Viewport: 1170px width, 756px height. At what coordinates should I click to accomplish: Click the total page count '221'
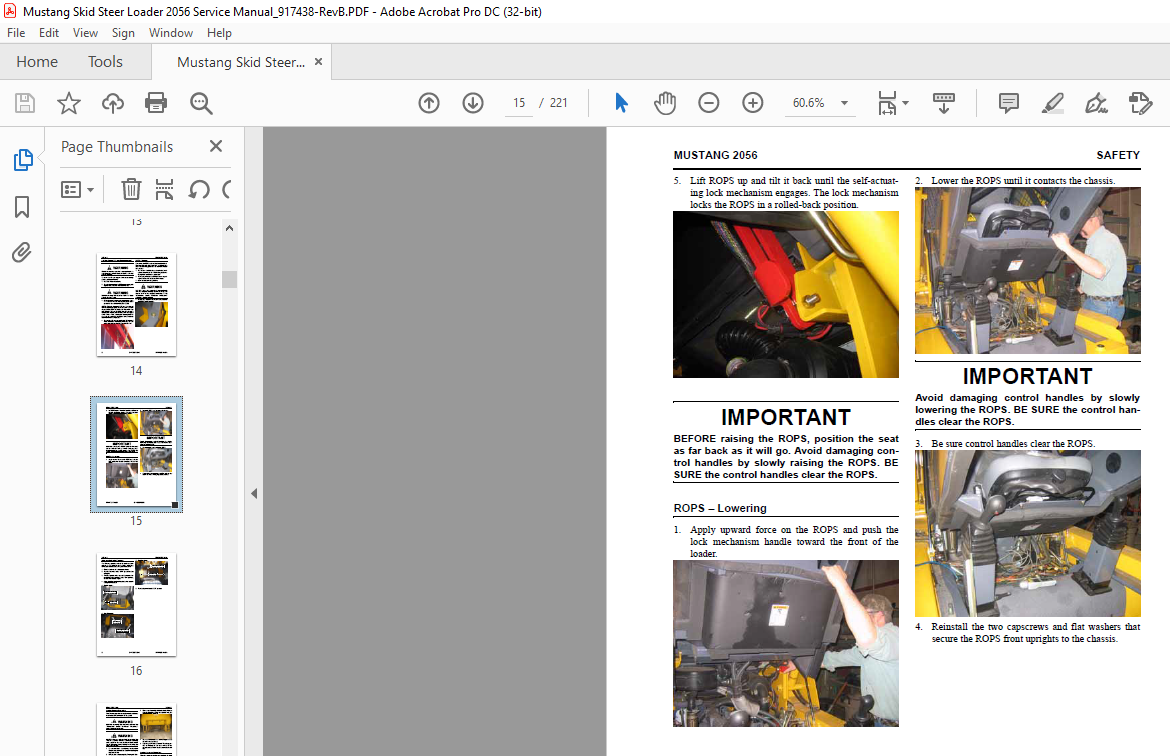(x=559, y=103)
